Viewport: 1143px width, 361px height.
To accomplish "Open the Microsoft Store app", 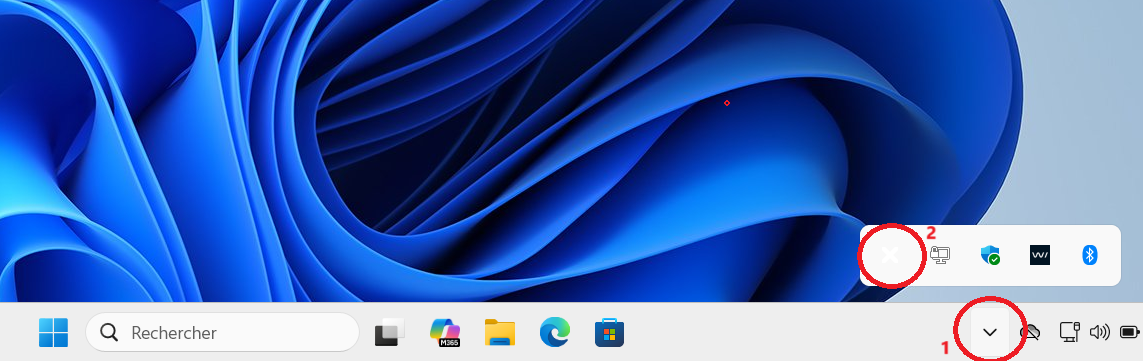I will click(x=609, y=333).
